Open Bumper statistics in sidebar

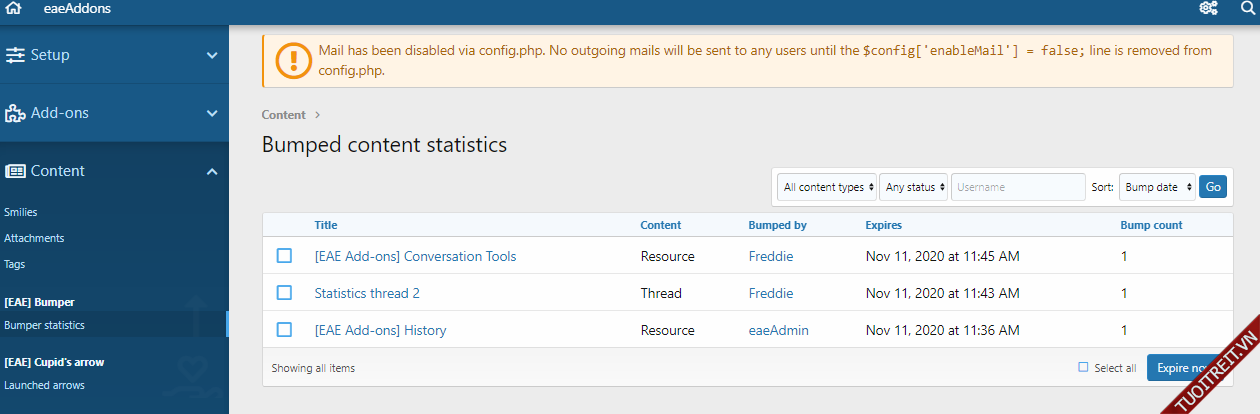point(44,325)
